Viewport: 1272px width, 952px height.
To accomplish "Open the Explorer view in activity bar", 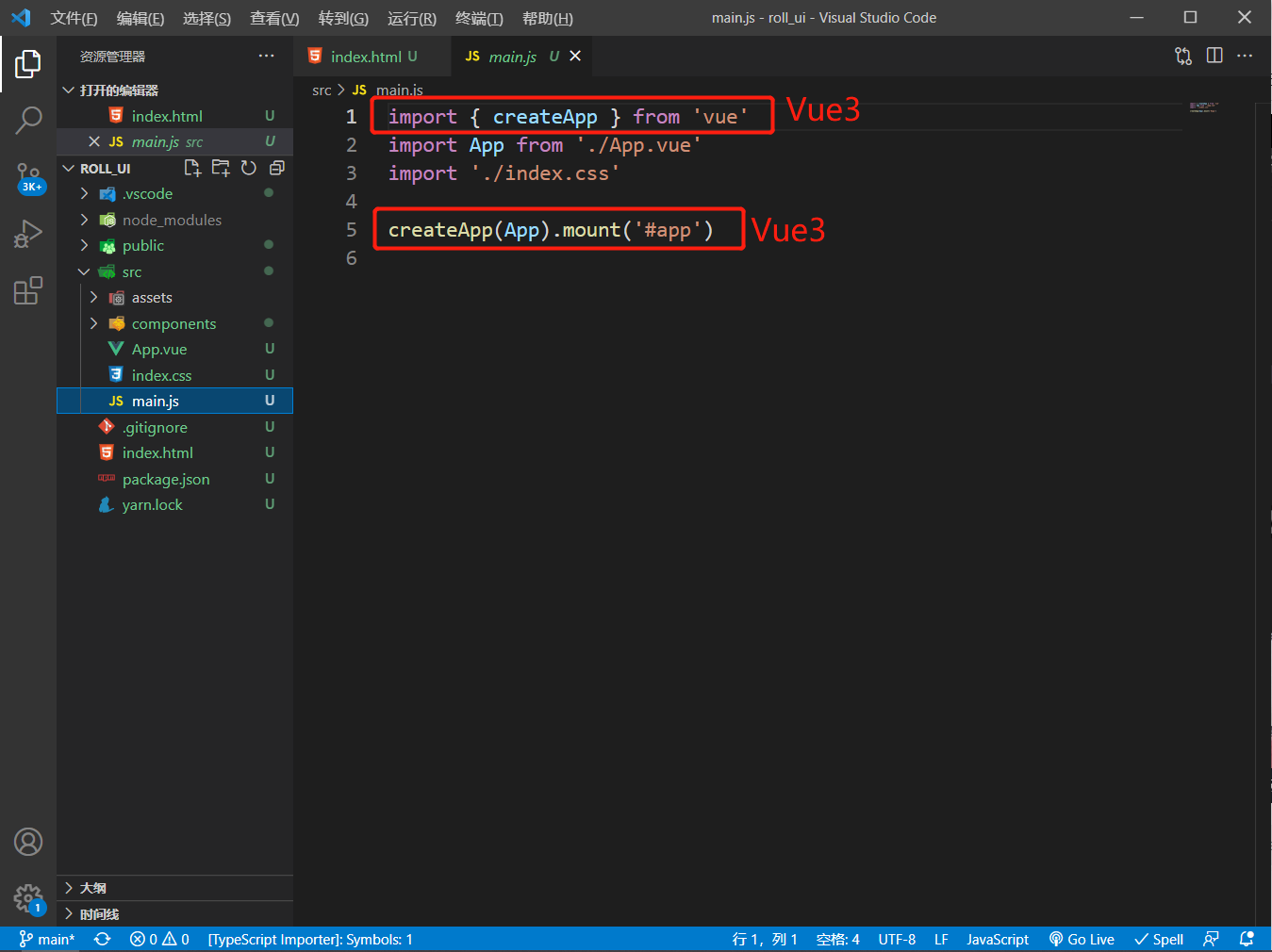I will (28, 64).
